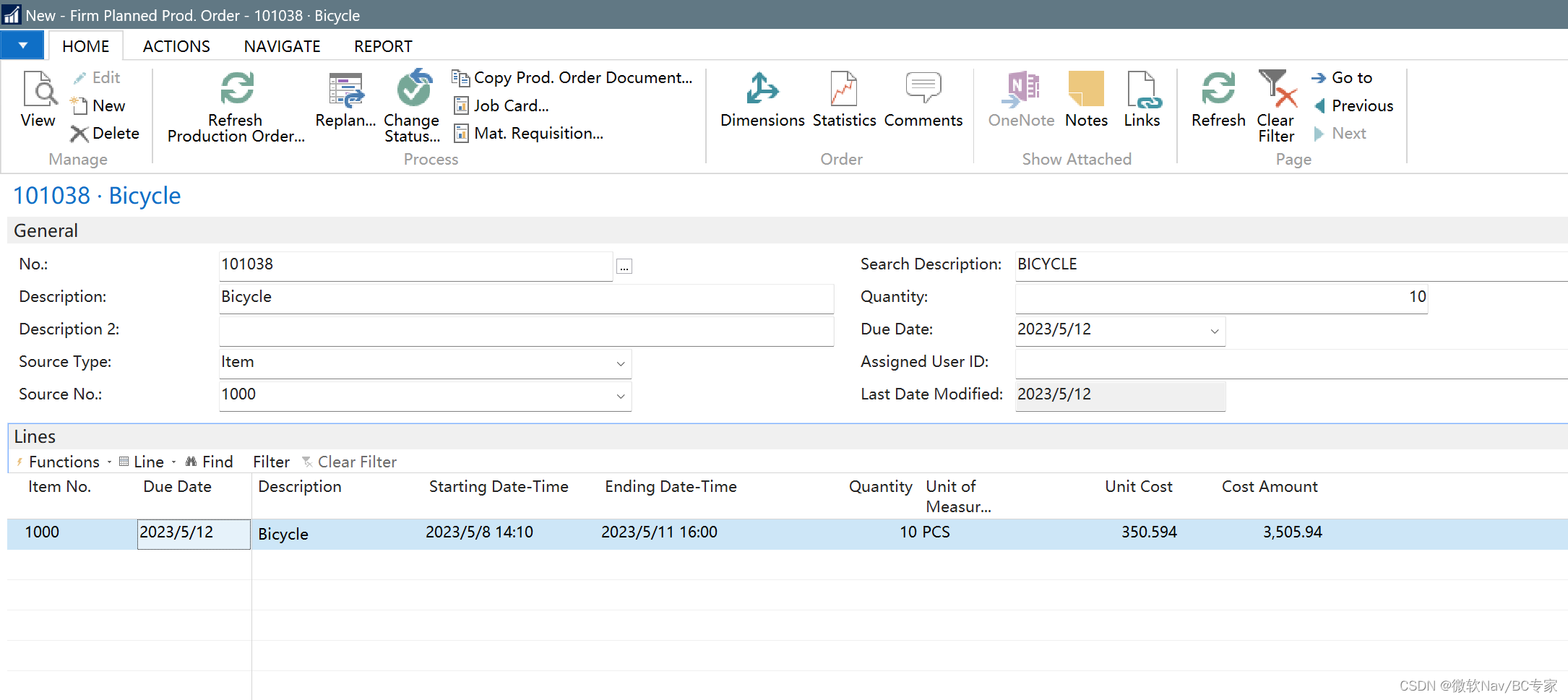Click the Refresh Production Order icon
Image resolution: width=1568 pixels, height=700 pixels.
pos(236,89)
